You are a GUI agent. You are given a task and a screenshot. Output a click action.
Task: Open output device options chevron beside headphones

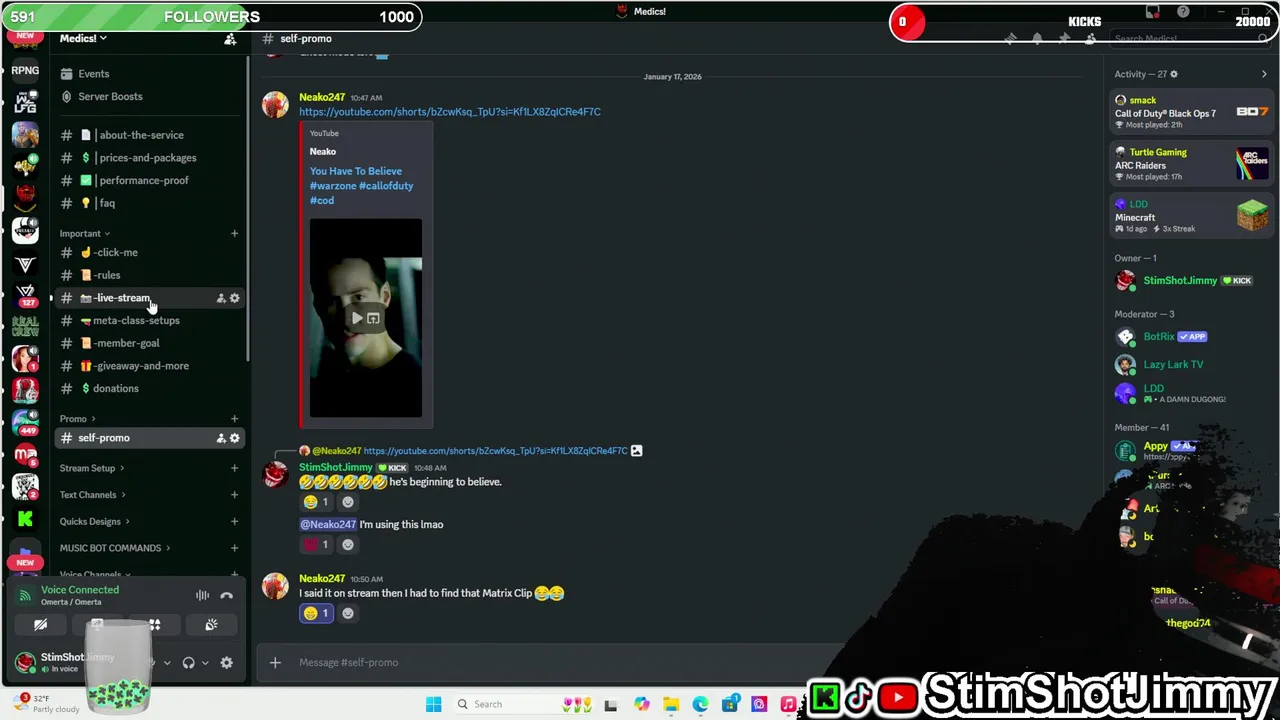205,663
